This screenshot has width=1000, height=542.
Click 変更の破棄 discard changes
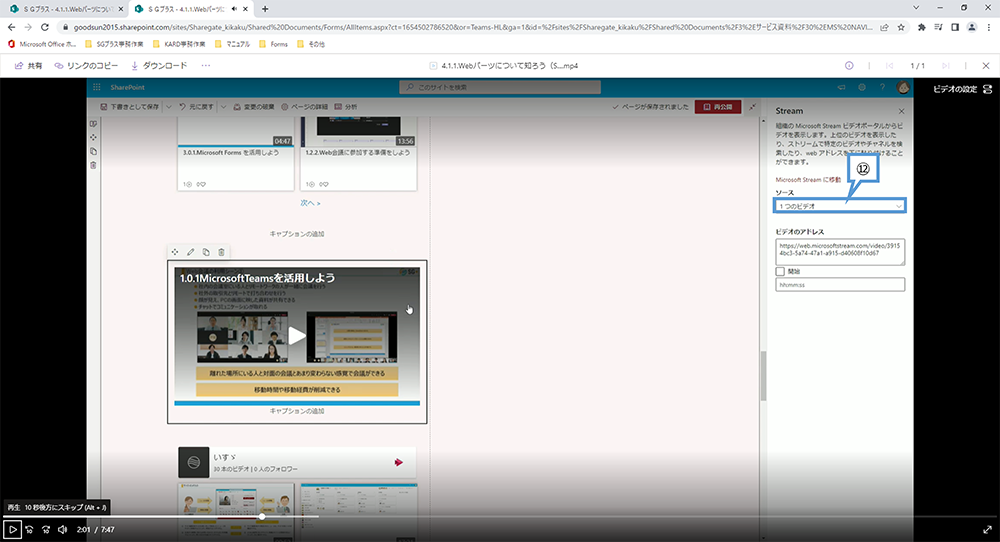click(x=254, y=106)
